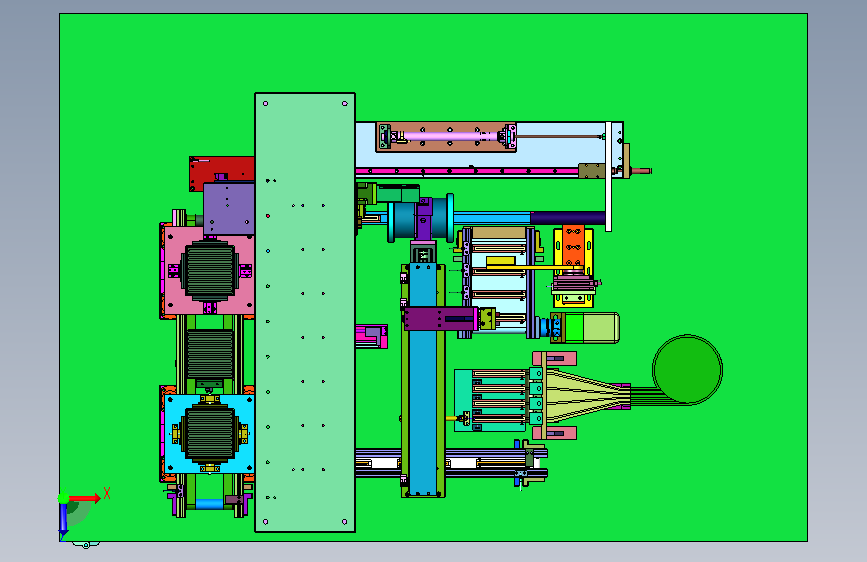Select the blue vertical linear slide
Screen dimensions: 867x562
424,379
